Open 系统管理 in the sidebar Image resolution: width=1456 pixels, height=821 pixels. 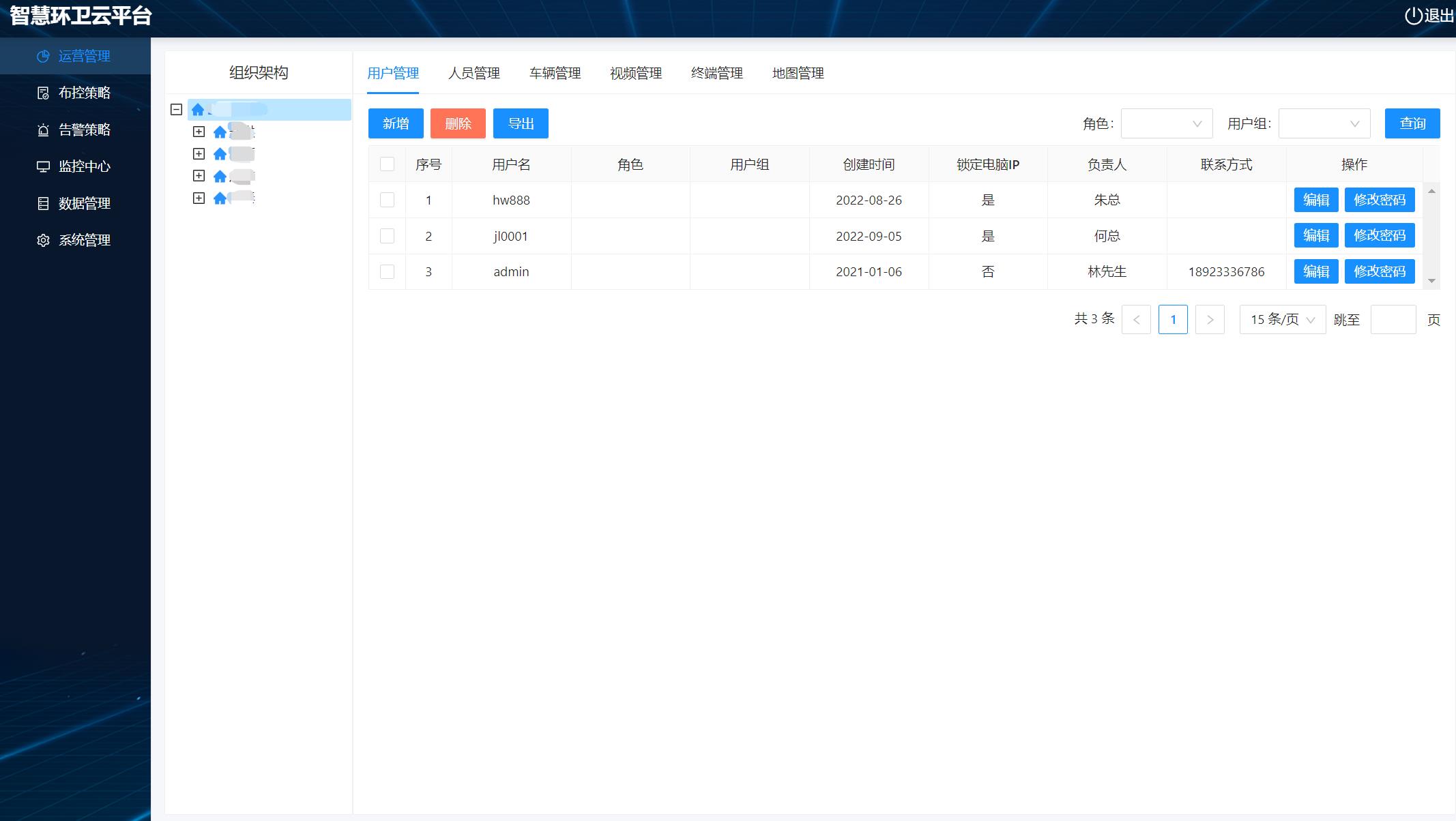[85, 240]
